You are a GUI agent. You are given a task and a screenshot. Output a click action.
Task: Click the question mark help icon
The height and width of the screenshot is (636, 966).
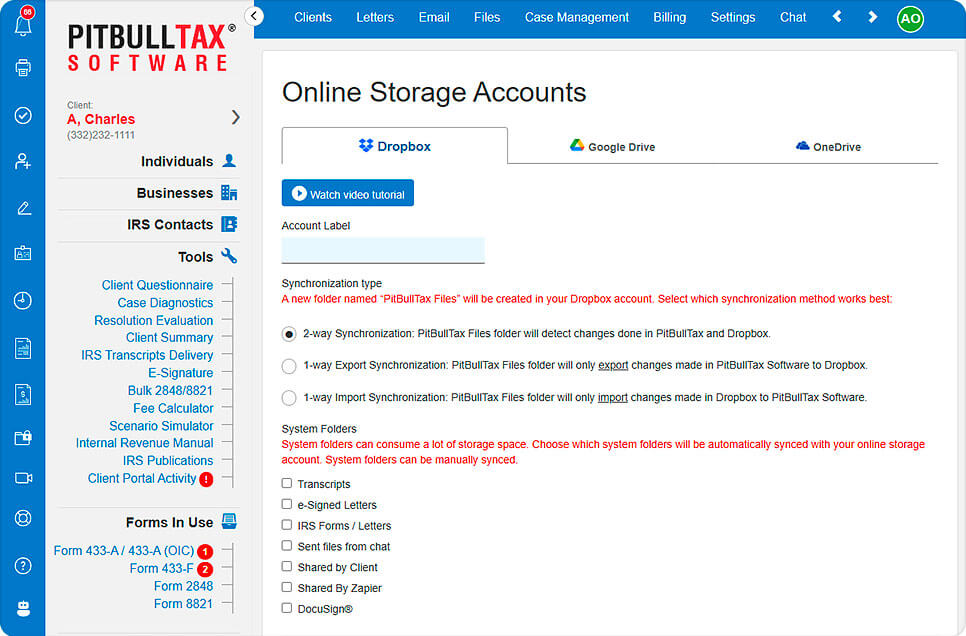[23, 566]
